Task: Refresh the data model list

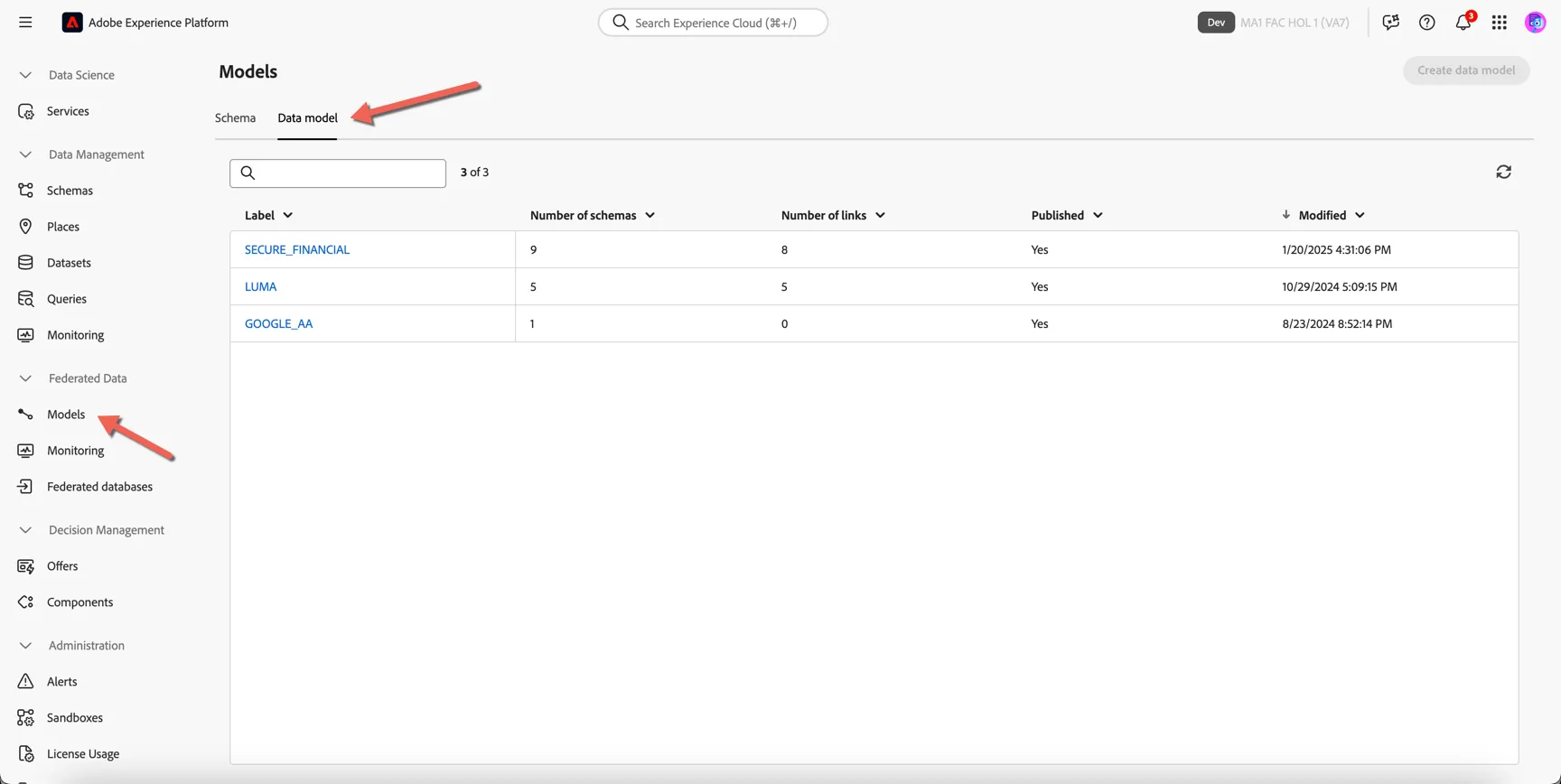Action: (x=1504, y=172)
